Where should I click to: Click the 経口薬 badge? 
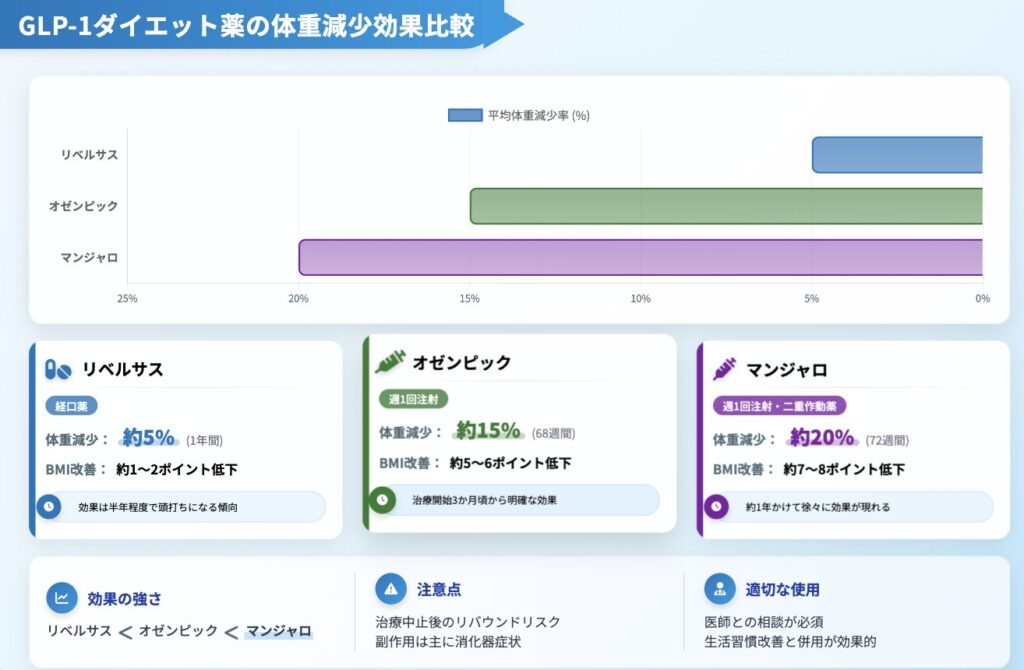pyautogui.click(x=71, y=406)
